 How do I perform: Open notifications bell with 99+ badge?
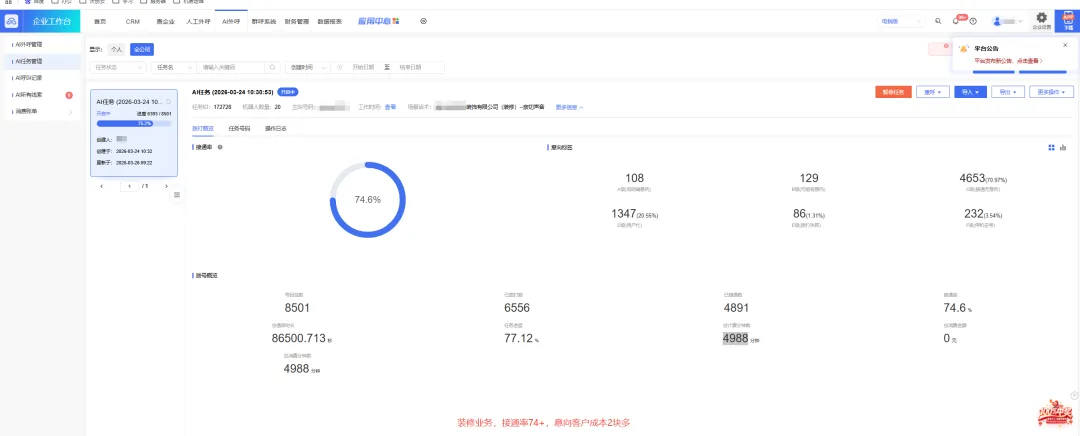pyautogui.click(x=956, y=21)
